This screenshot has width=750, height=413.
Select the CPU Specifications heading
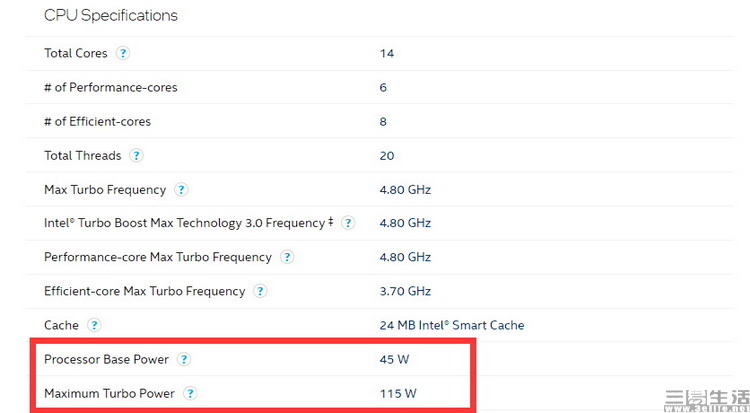110,15
